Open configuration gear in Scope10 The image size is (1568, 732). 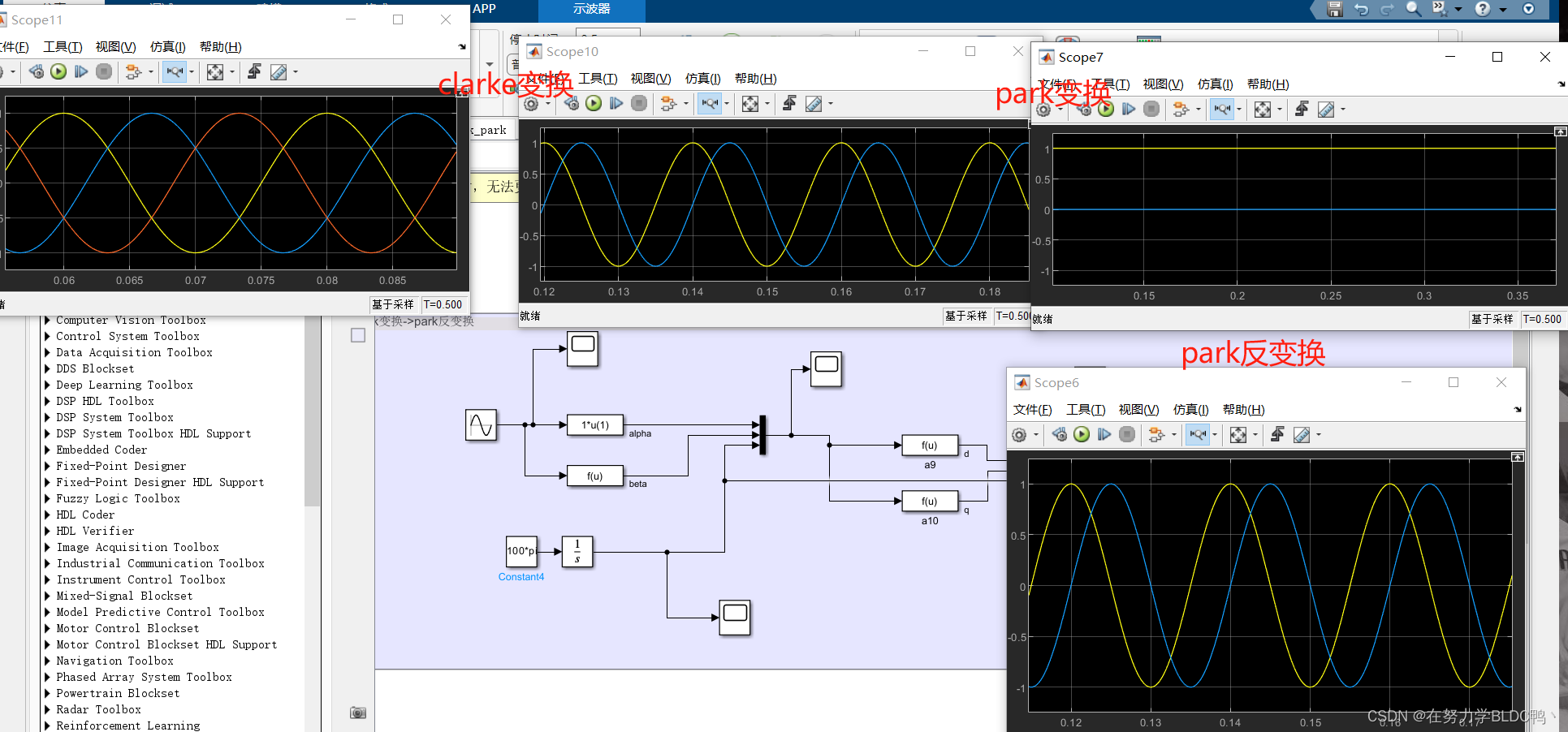click(531, 104)
